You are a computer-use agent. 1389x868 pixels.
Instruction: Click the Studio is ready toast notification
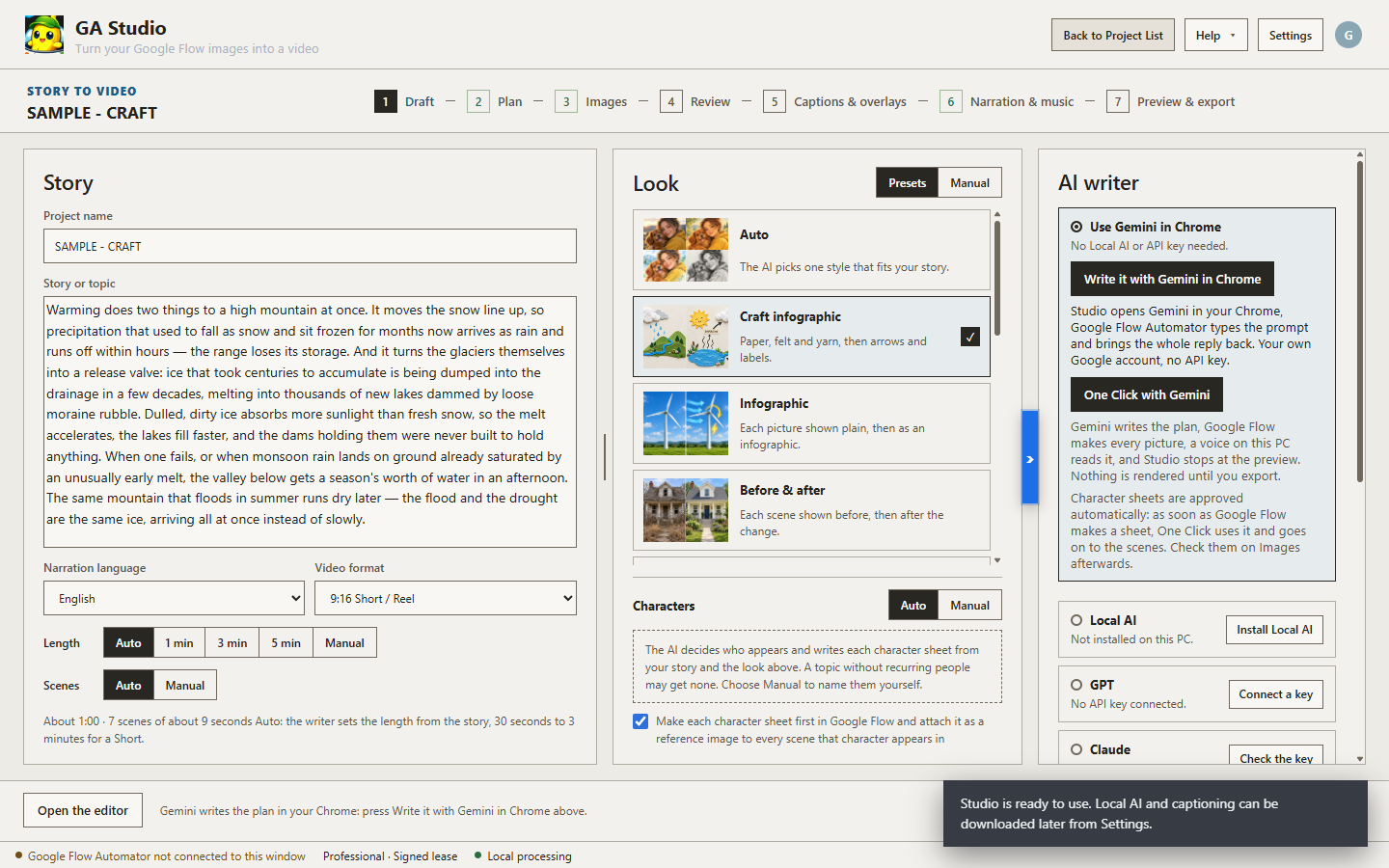click(x=1156, y=814)
